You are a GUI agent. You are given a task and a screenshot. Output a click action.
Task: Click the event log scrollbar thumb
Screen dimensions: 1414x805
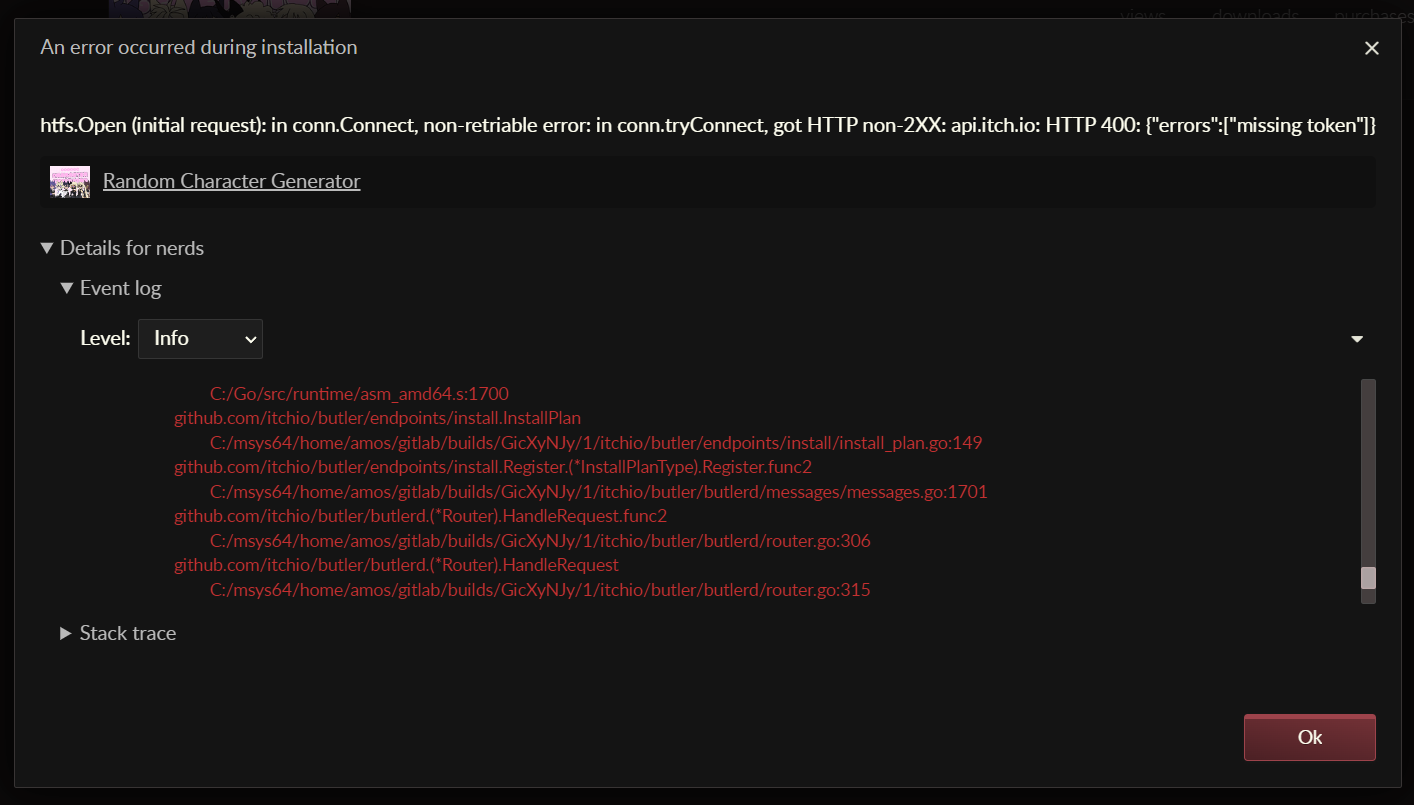pyautogui.click(x=1368, y=578)
